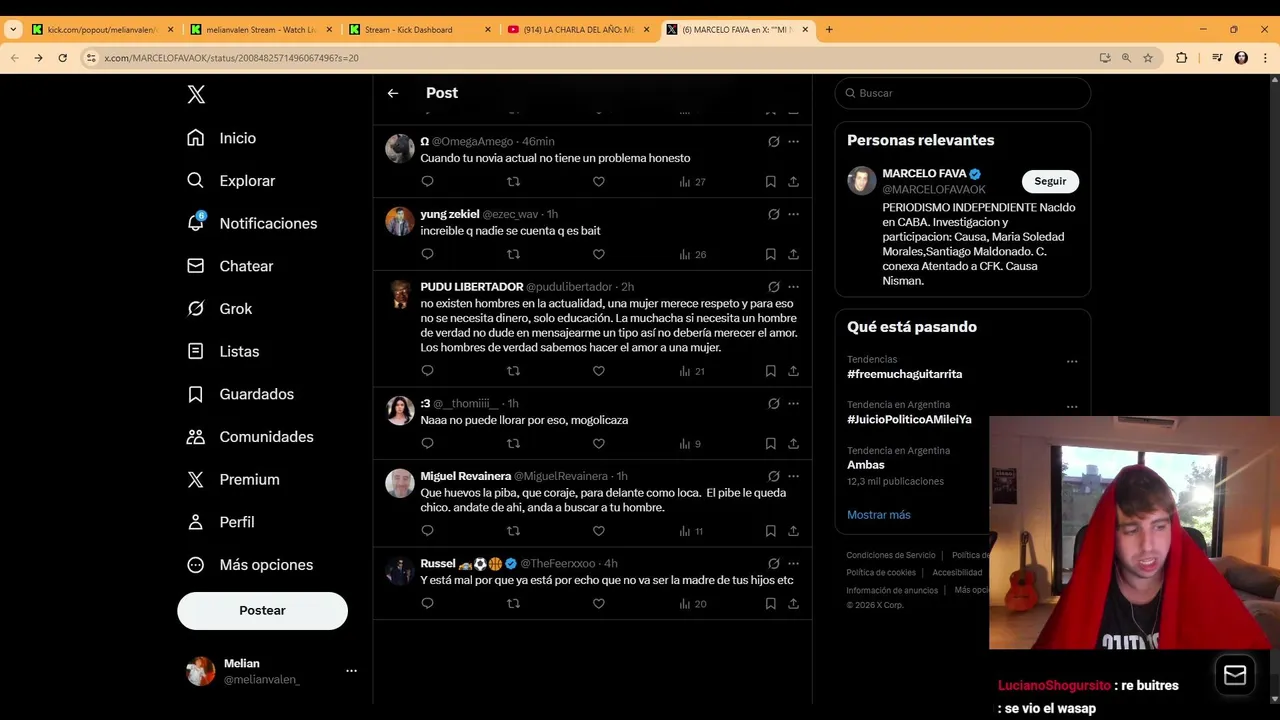Open more options on PUDU LIBERTADOR post
This screenshot has width=1280, height=720.
(x=793, y=287)
